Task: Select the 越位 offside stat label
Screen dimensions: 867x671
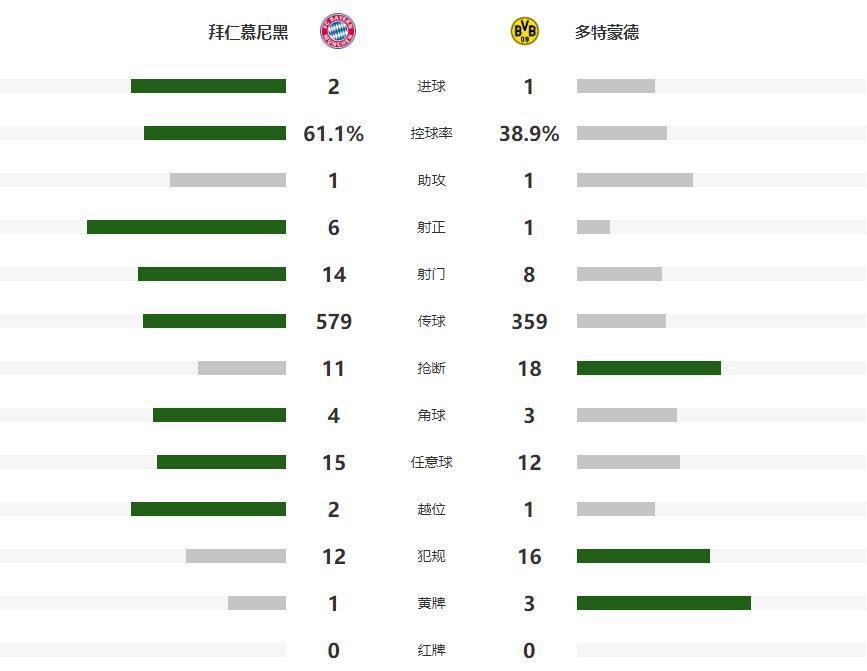Action: pos(431,509)
